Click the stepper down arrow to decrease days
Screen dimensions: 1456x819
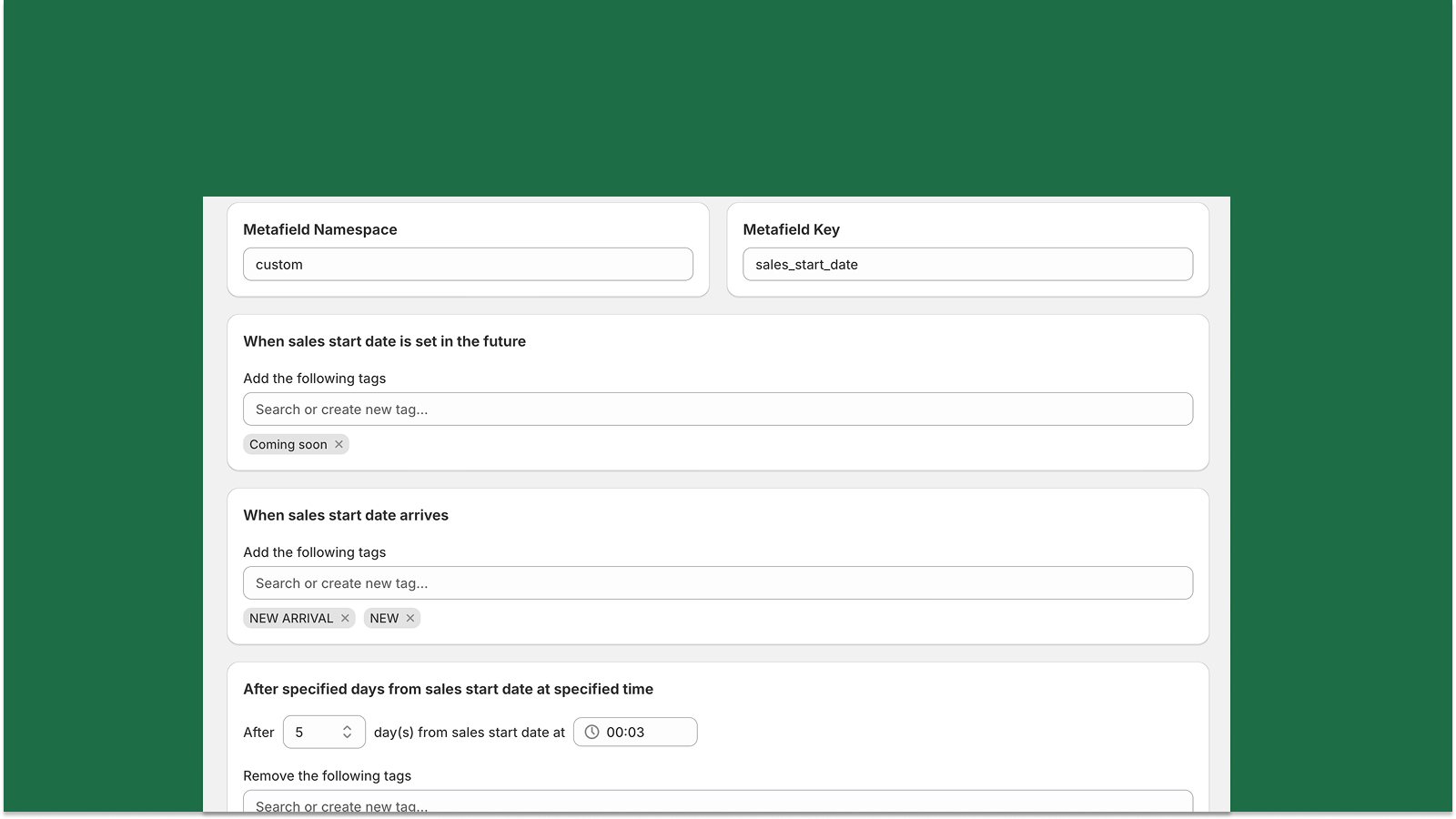pyautogui.click(x=349, y=737)
